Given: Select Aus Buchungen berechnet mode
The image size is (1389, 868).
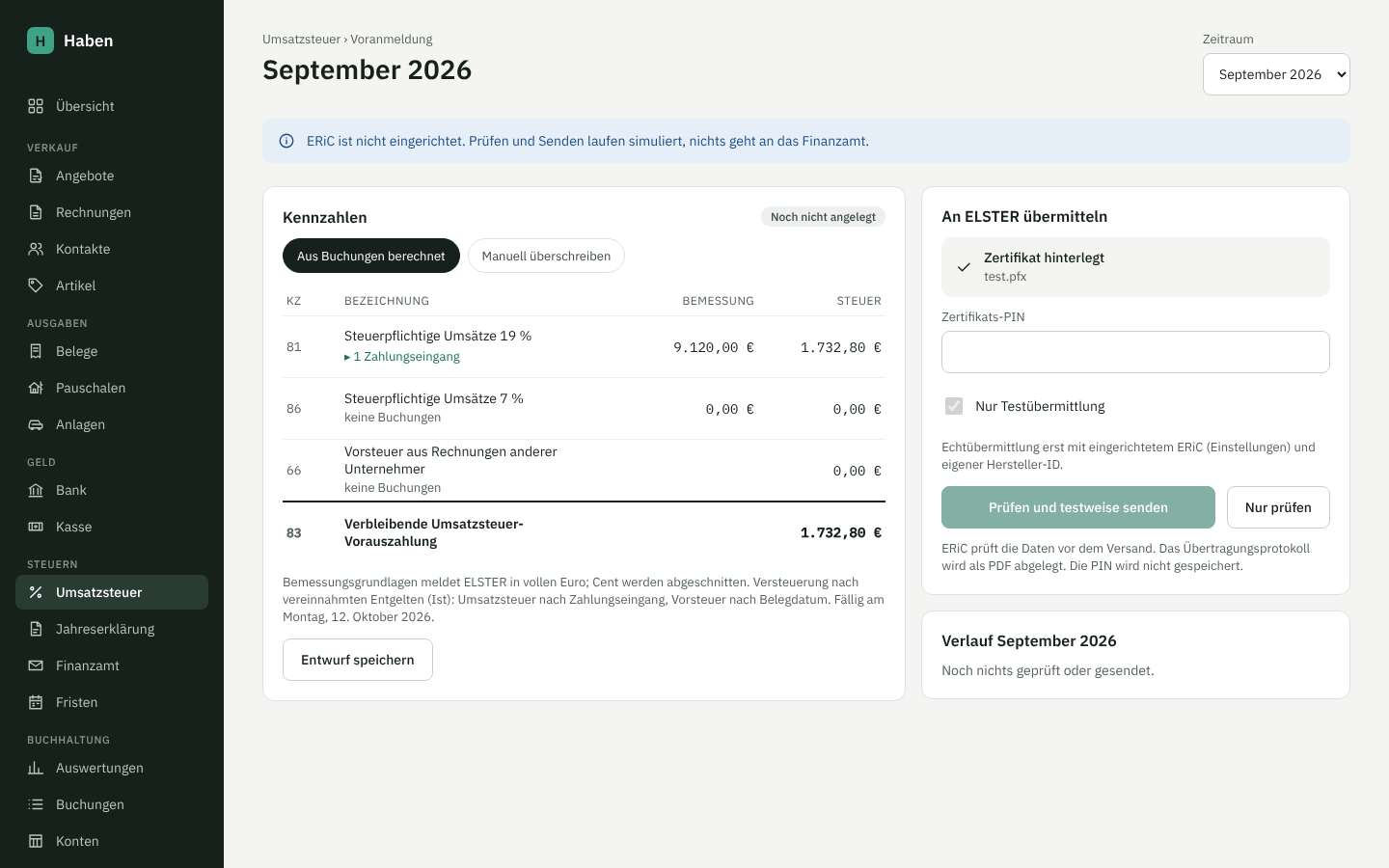Looking at the screenshot, I should tap(371, 256).
